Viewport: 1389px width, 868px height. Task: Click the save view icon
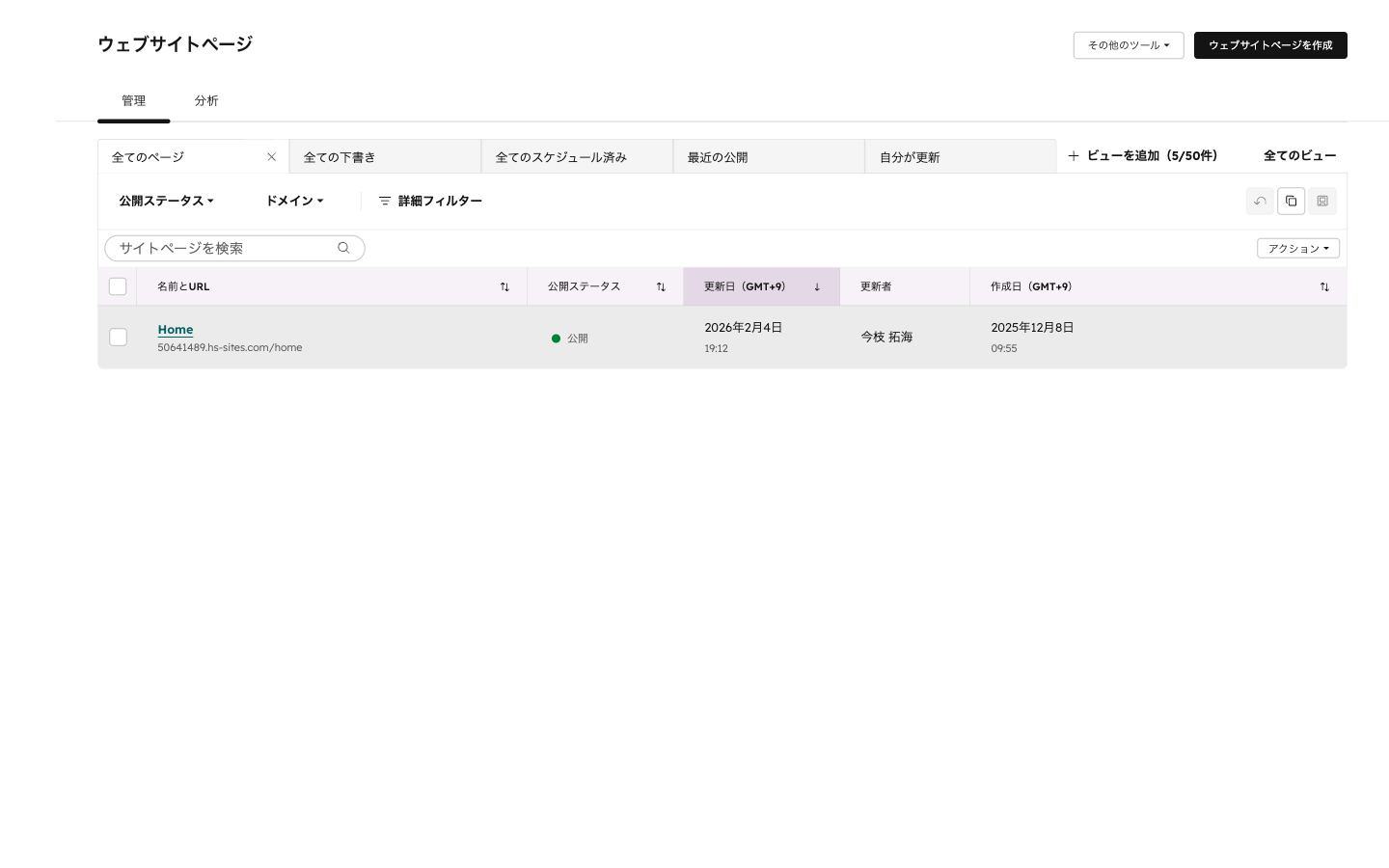(x=1322, y=201)
